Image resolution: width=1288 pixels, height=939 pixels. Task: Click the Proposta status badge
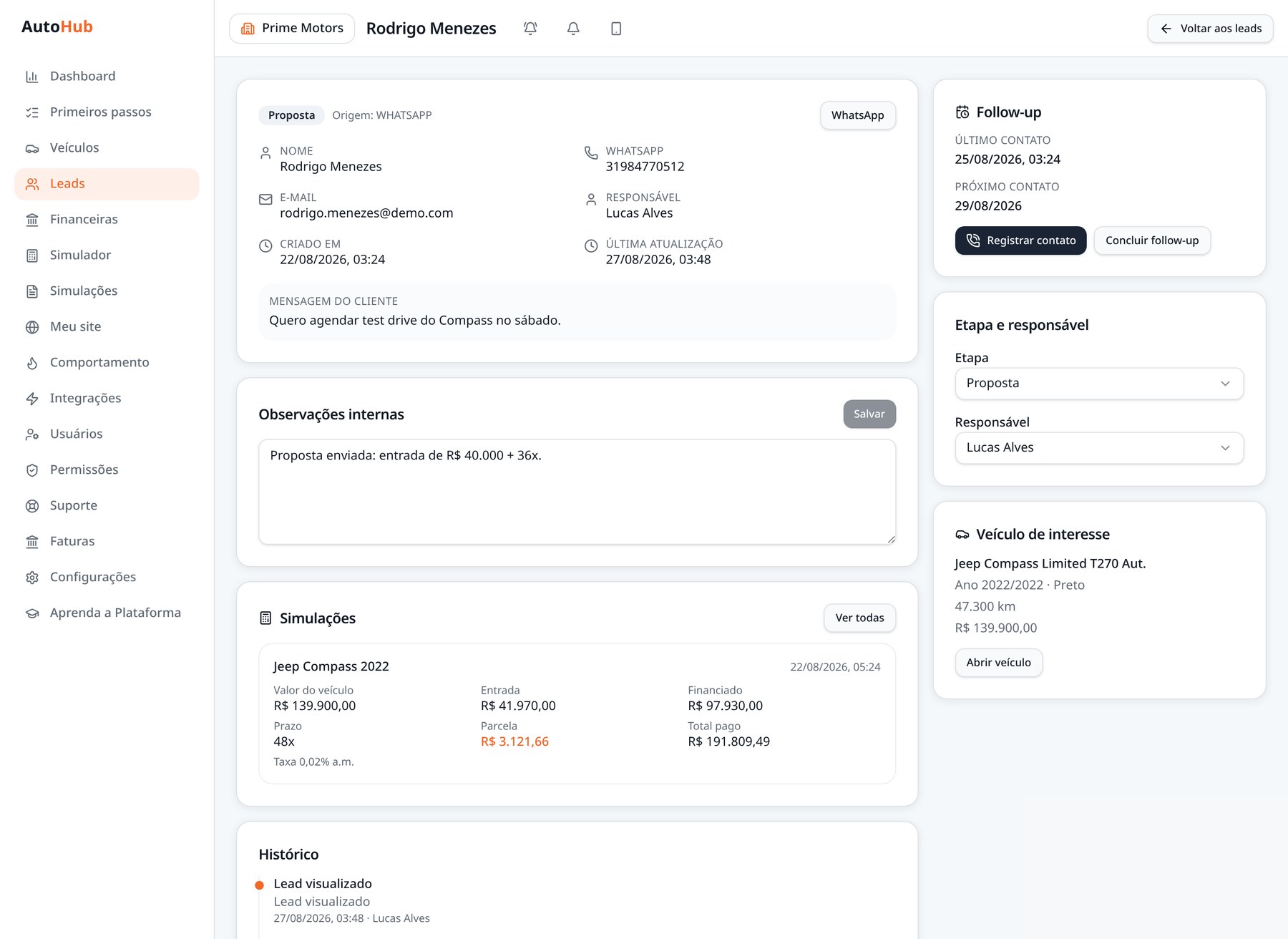tap(291, 115)
